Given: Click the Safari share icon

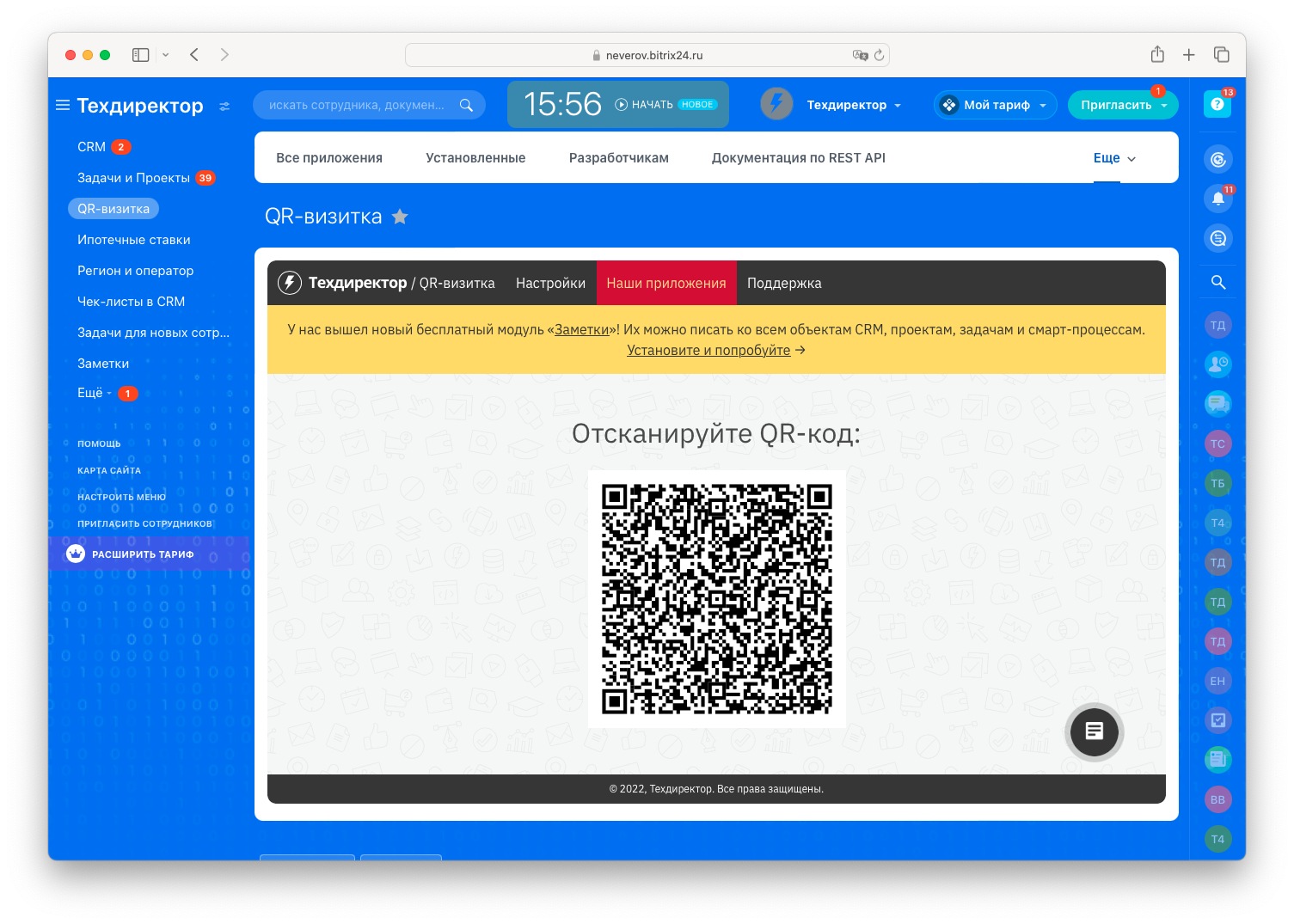Looking at the screenshot, I should point(1157,54).
